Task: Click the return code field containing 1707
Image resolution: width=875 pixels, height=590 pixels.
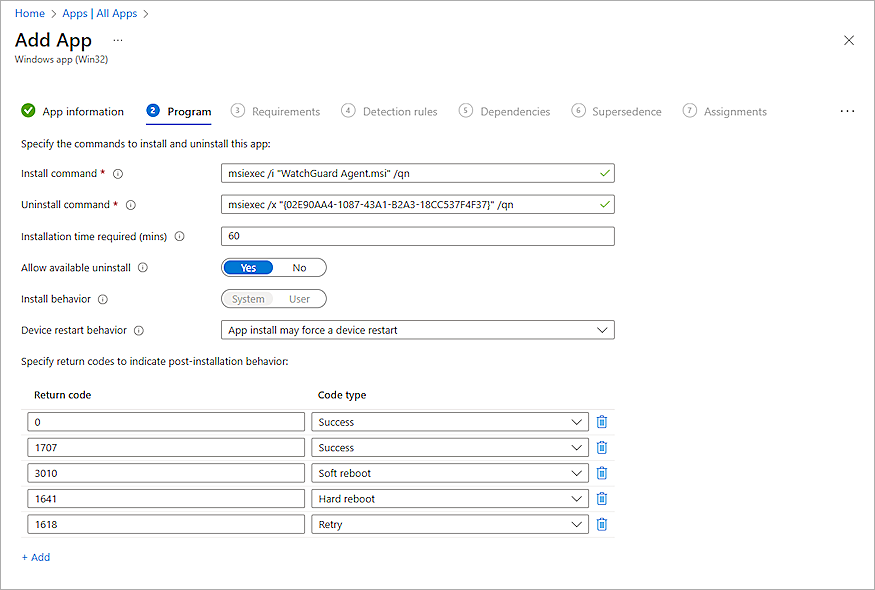Action: 166,448
